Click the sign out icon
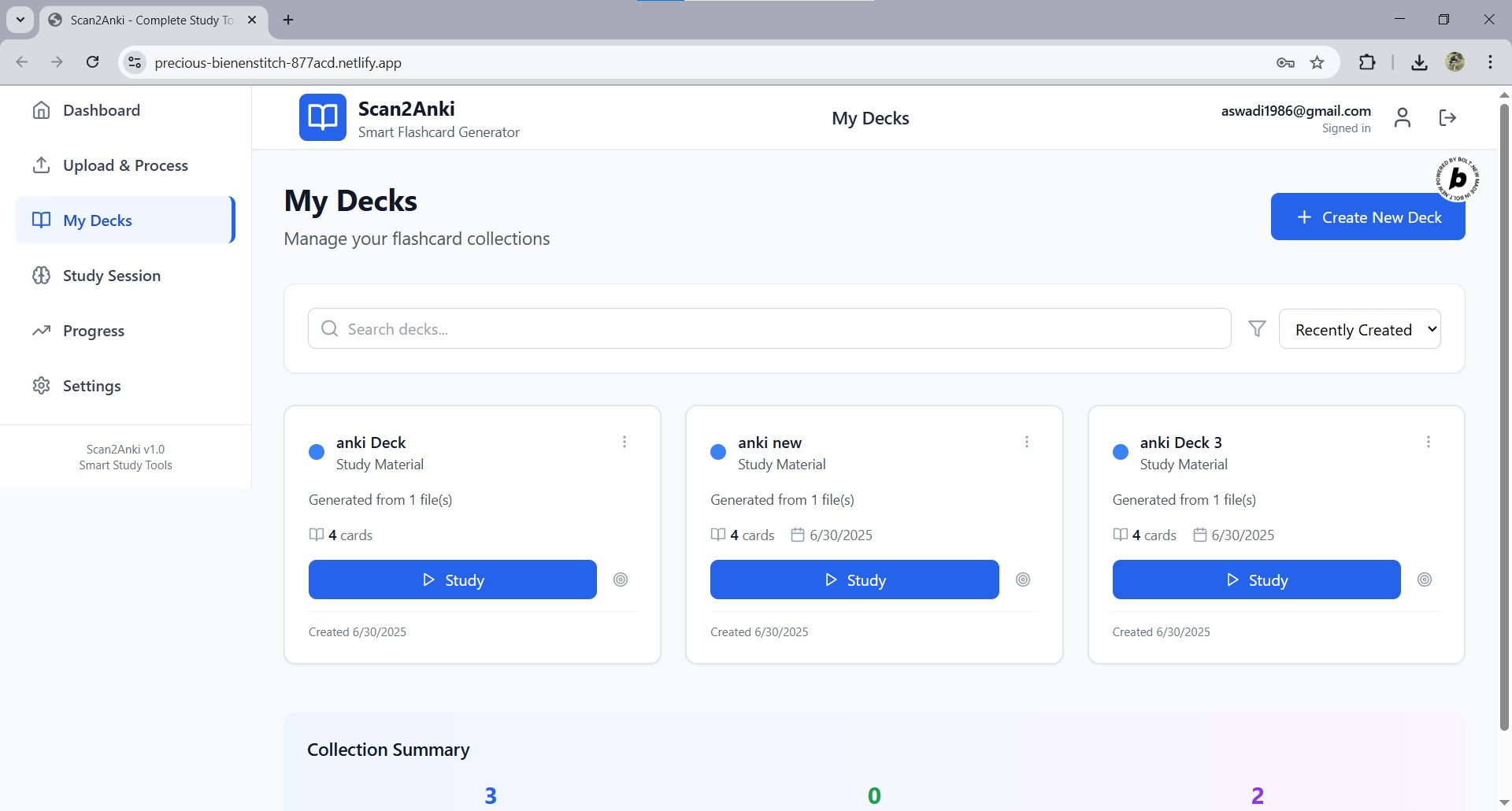 pyautogui.click(x=1447, y=118)
